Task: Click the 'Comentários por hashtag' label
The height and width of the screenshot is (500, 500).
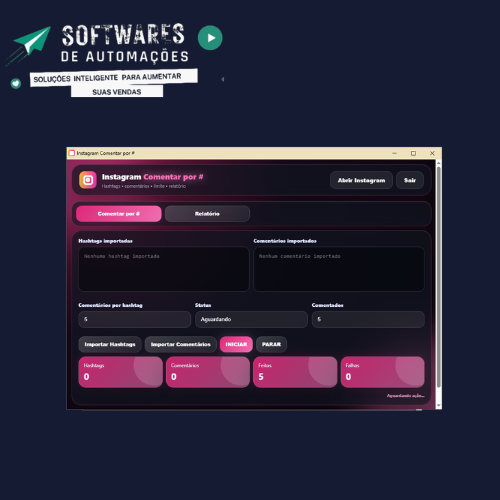Action: [110, 305]
